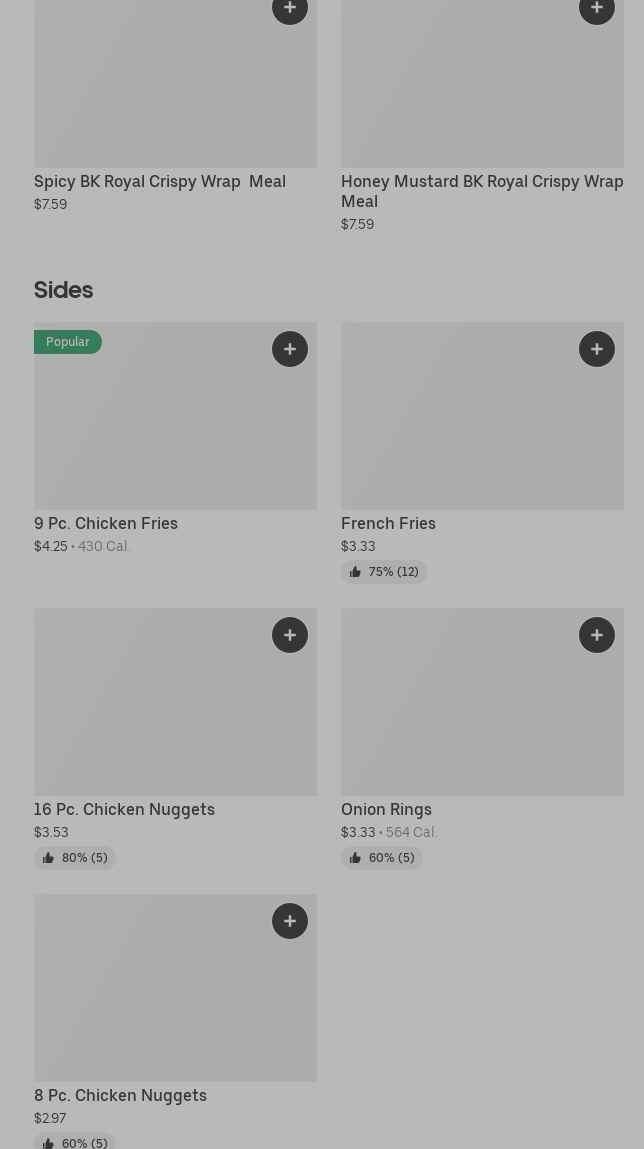
Task: Add 16 Pc. Chicken Nuggets to order
Action: coord(290,635)
